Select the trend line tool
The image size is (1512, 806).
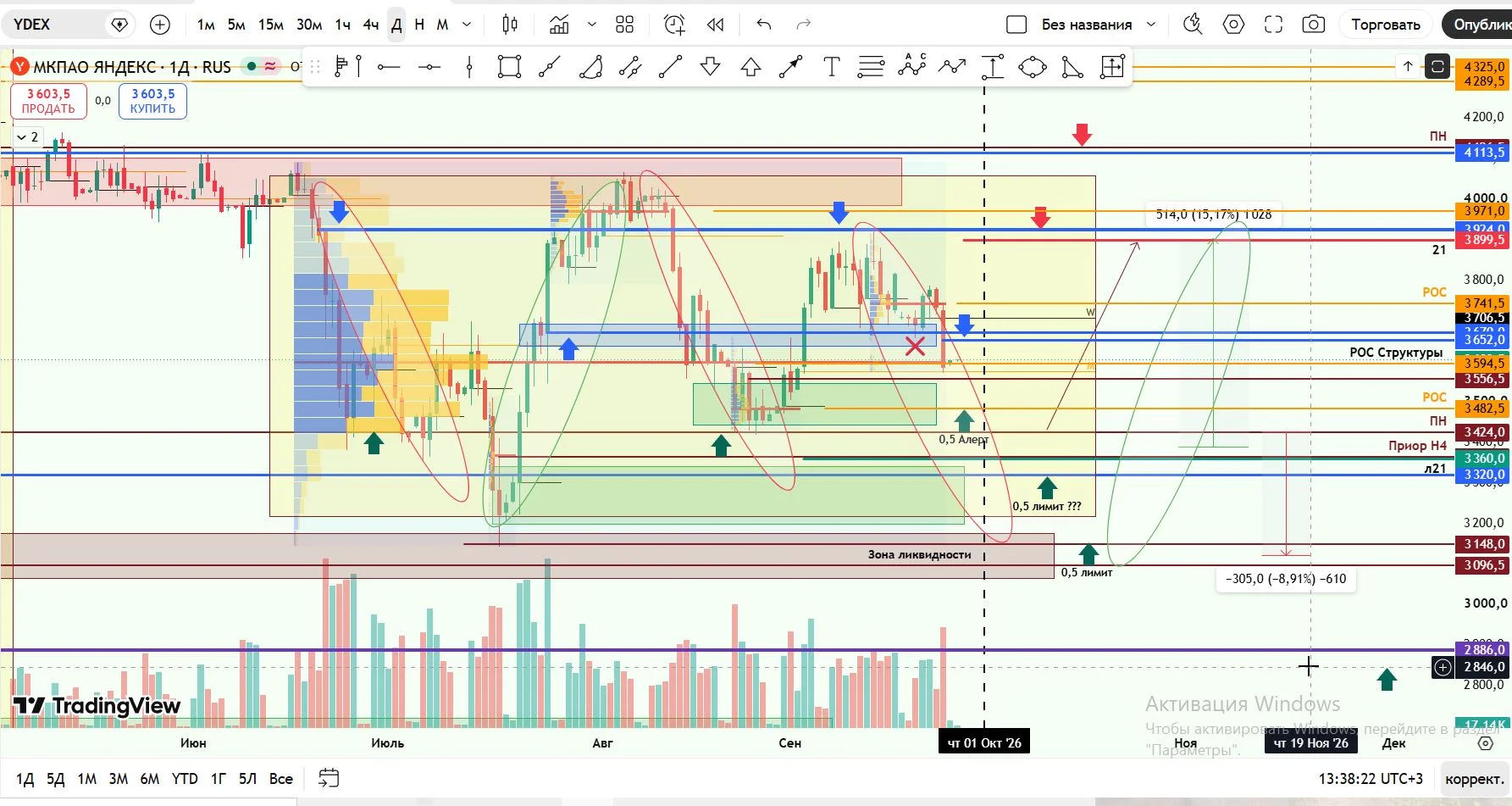click(550, 66)
